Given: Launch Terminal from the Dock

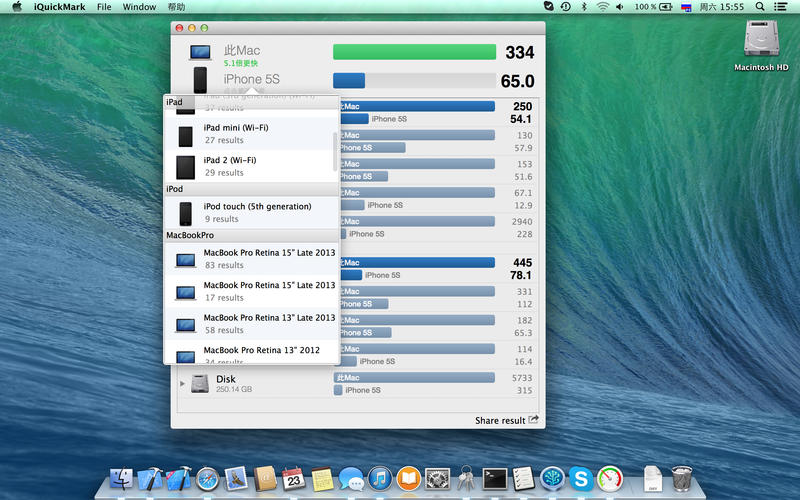Looking at the screenshot, I should tap(495, 479).
